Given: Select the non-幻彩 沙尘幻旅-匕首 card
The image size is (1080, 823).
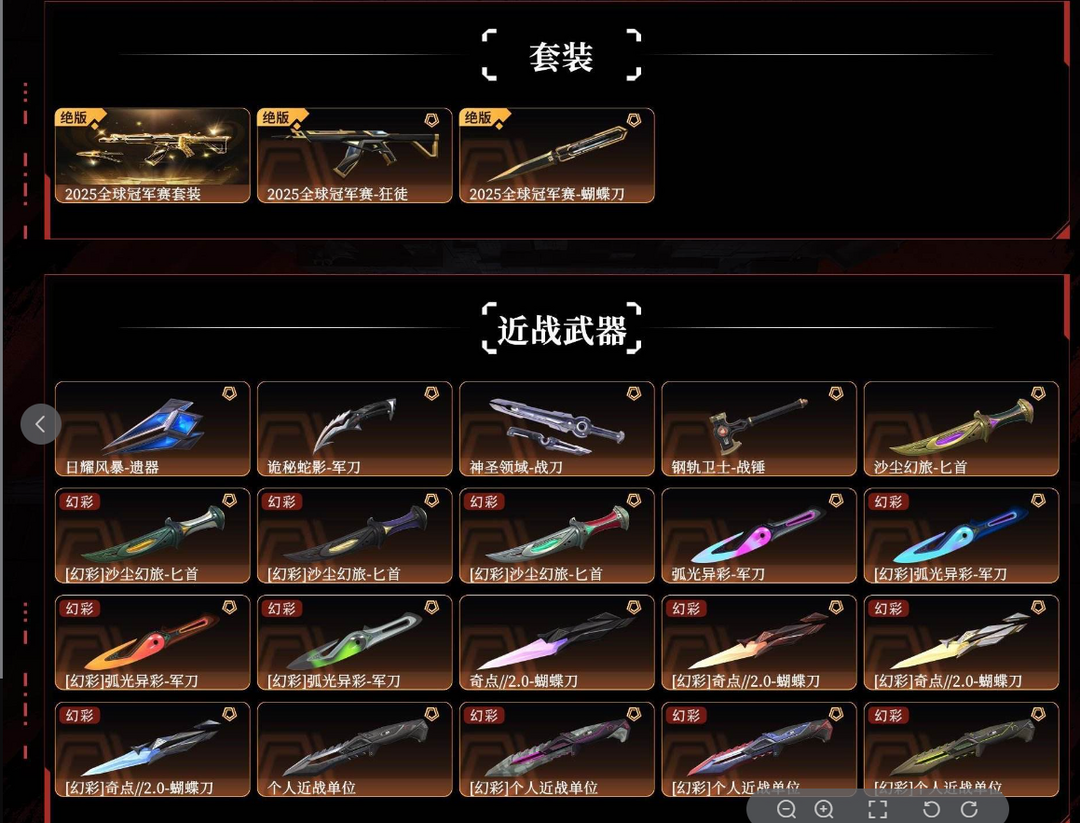Looking at the screenshot, I should tap(961, 428).
